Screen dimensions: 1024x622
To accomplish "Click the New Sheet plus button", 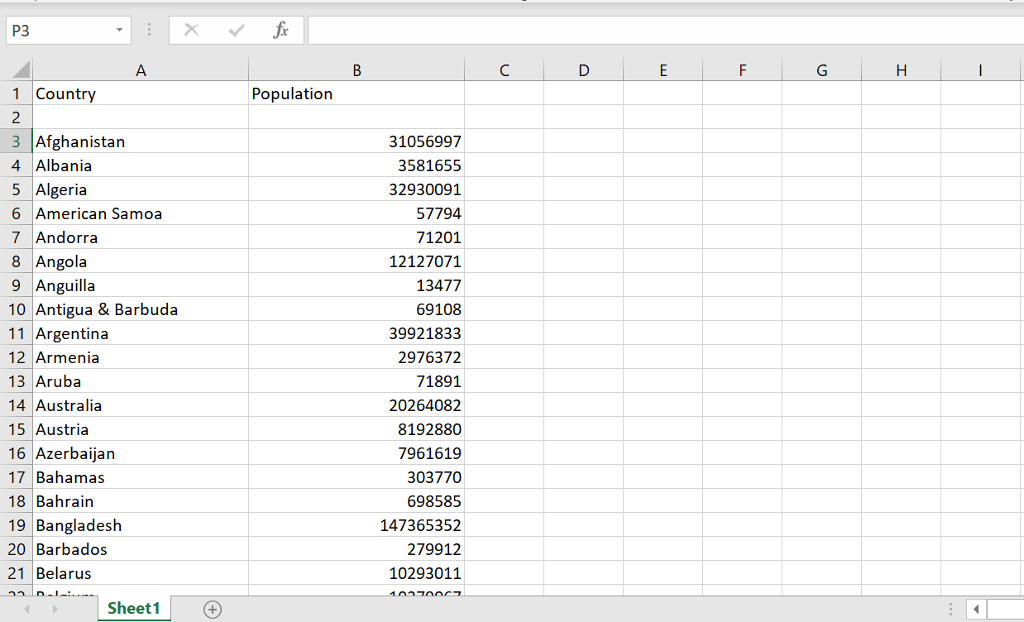I will click(211, 608).
